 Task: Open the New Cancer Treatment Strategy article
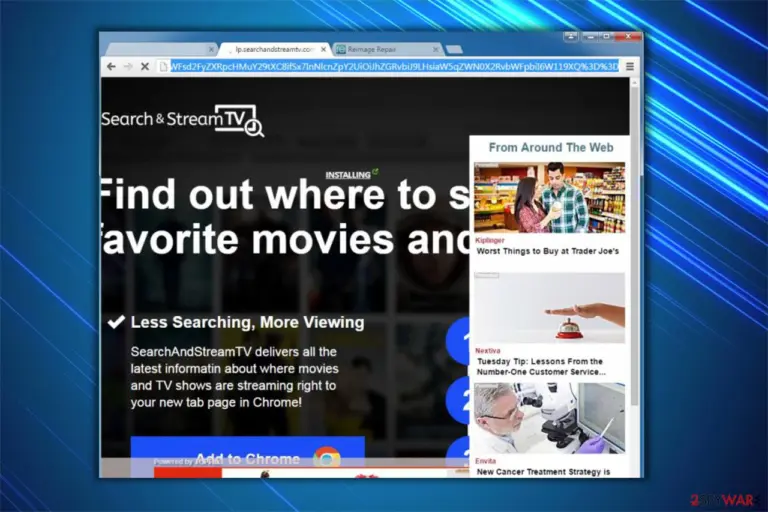tap(543, 472)
